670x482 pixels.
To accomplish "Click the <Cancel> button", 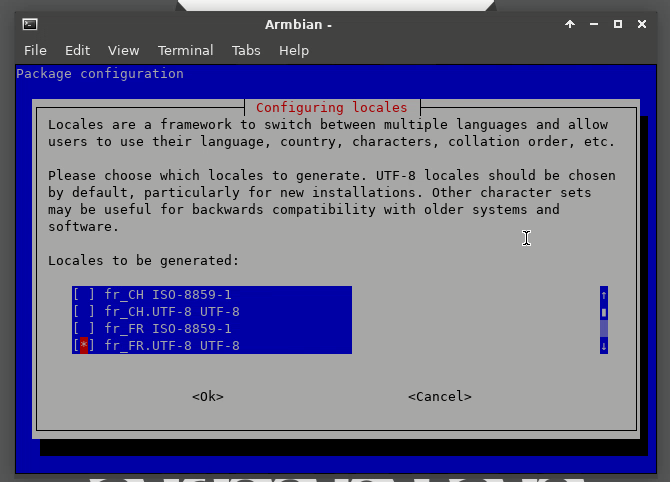I will coord(440,397).
